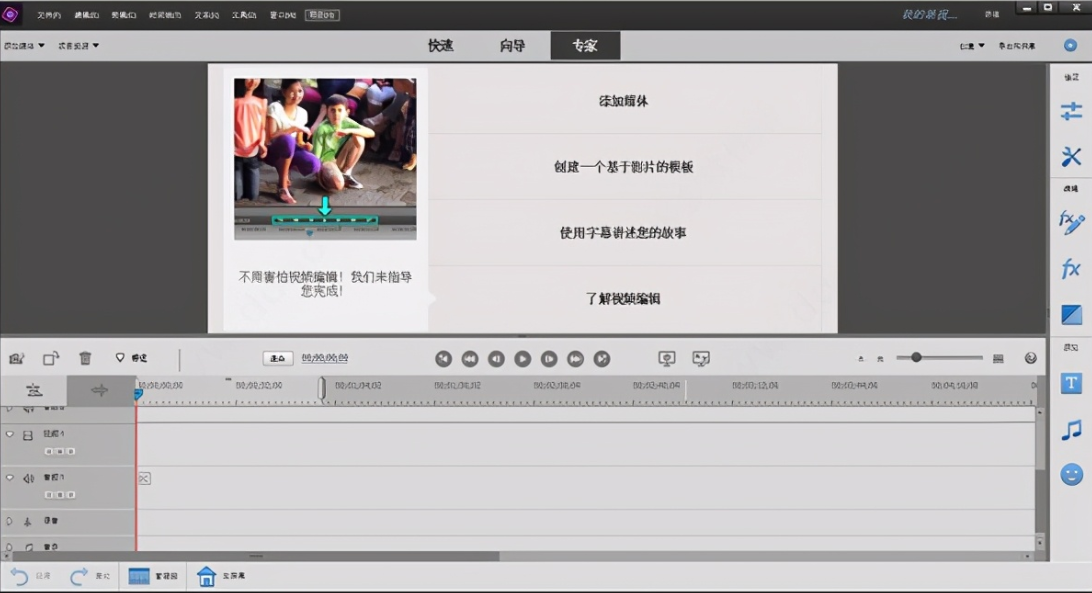Expand the Project Assets dropdown

point(78,46)
